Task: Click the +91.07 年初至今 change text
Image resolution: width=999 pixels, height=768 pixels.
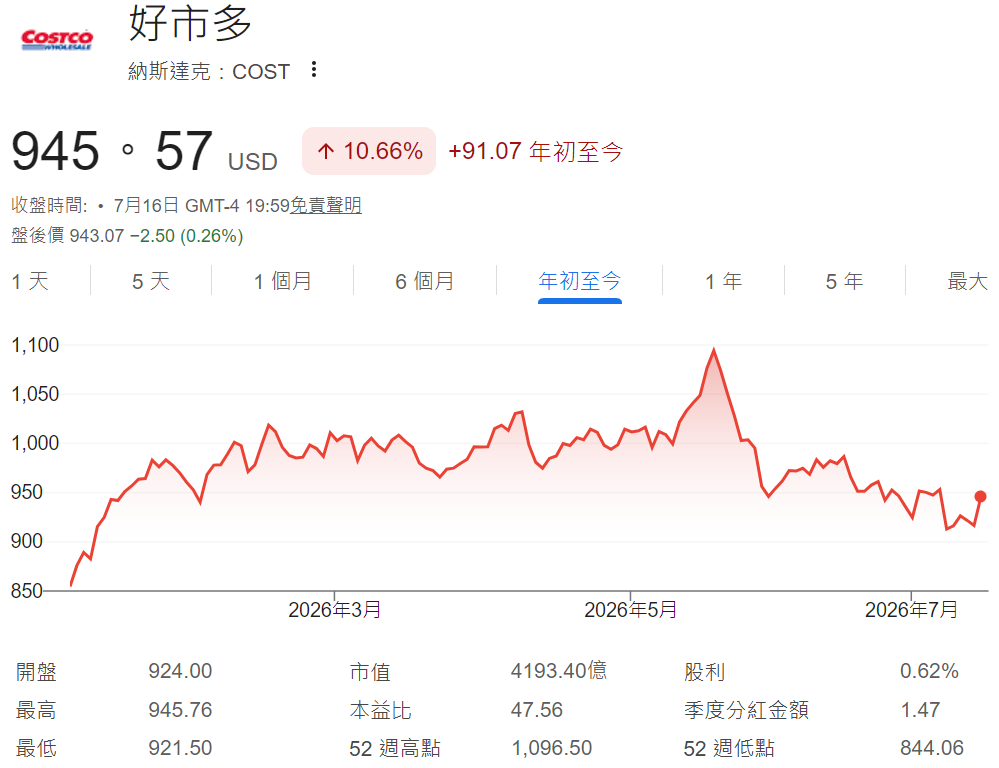Action: (x=535, y=152)
